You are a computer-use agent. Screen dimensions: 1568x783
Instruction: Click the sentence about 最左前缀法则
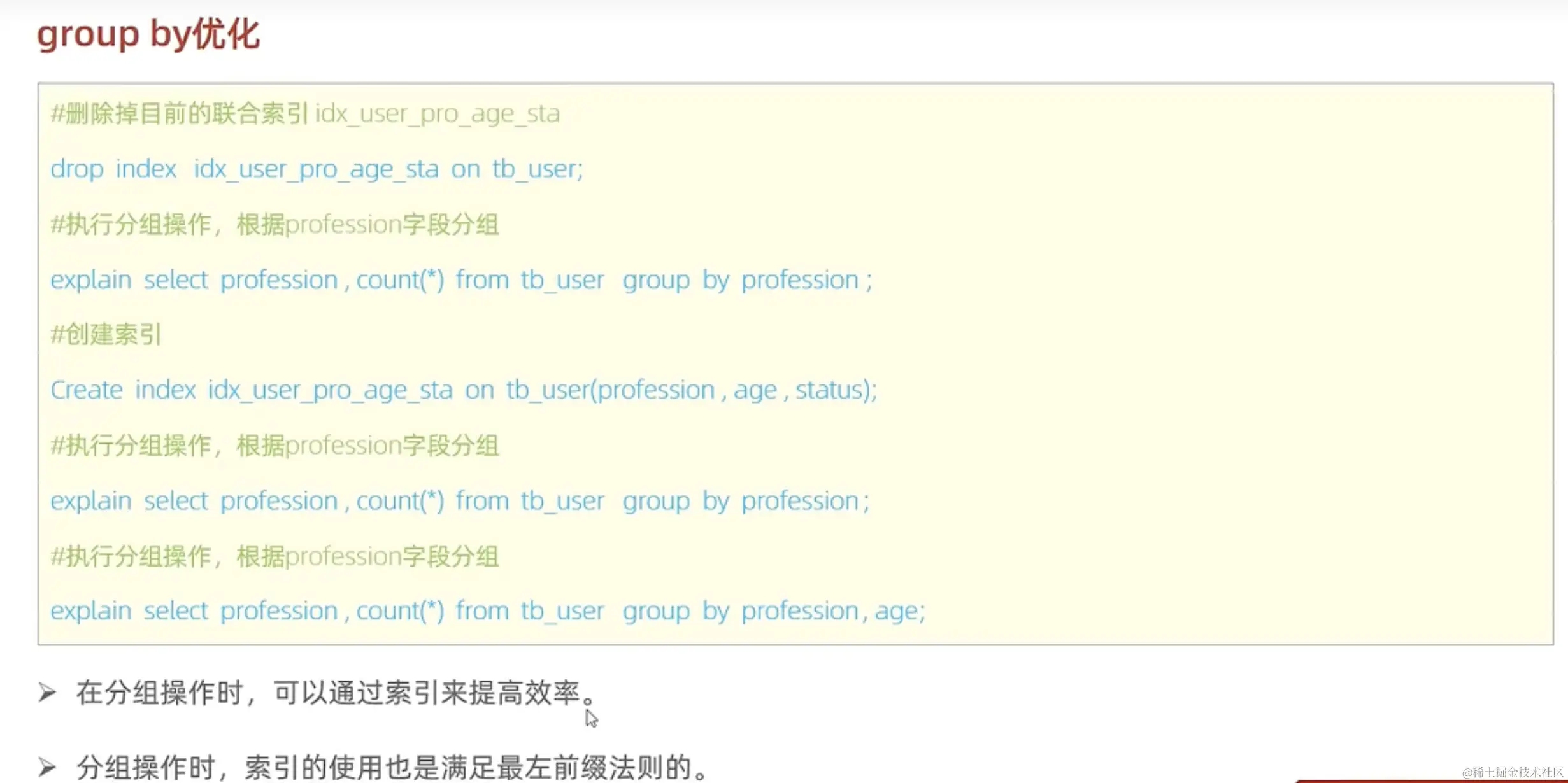392,767
